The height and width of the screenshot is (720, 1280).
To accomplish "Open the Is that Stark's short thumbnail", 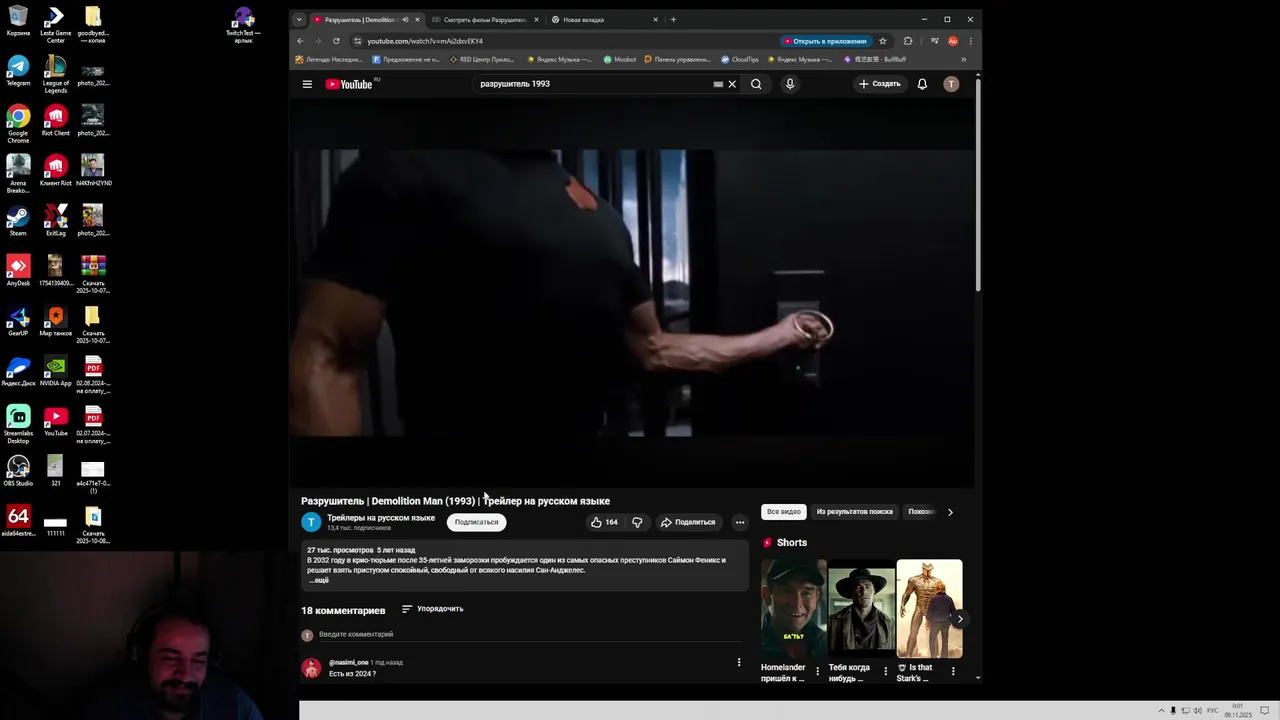I will [x=929, y=608].
